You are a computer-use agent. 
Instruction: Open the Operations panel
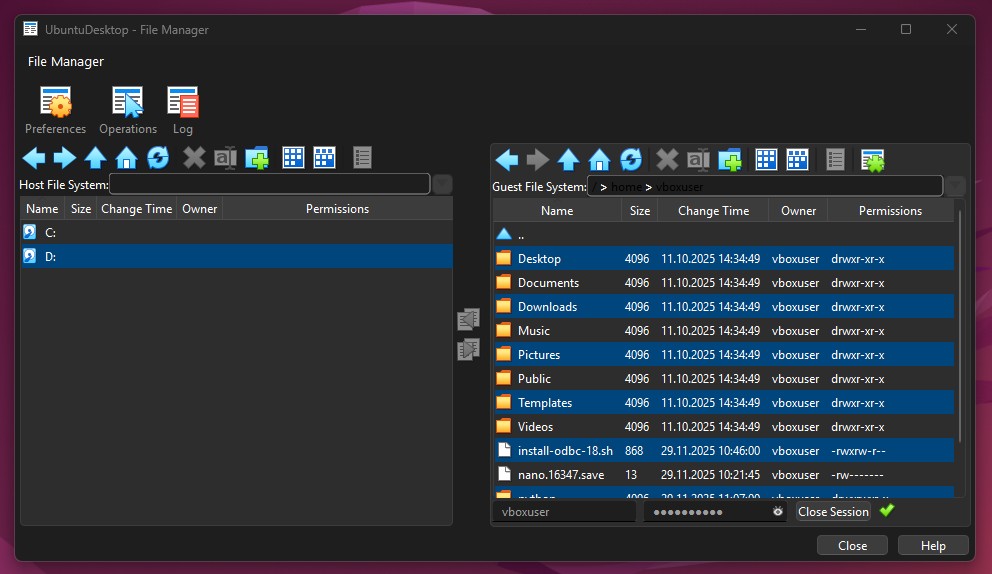click(128, 110)
